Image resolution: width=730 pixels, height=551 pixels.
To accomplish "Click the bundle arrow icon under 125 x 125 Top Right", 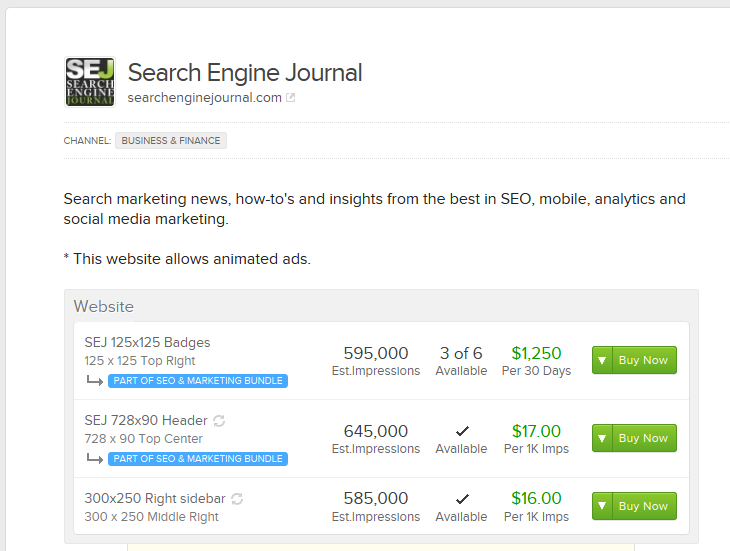I will (94, 381).
